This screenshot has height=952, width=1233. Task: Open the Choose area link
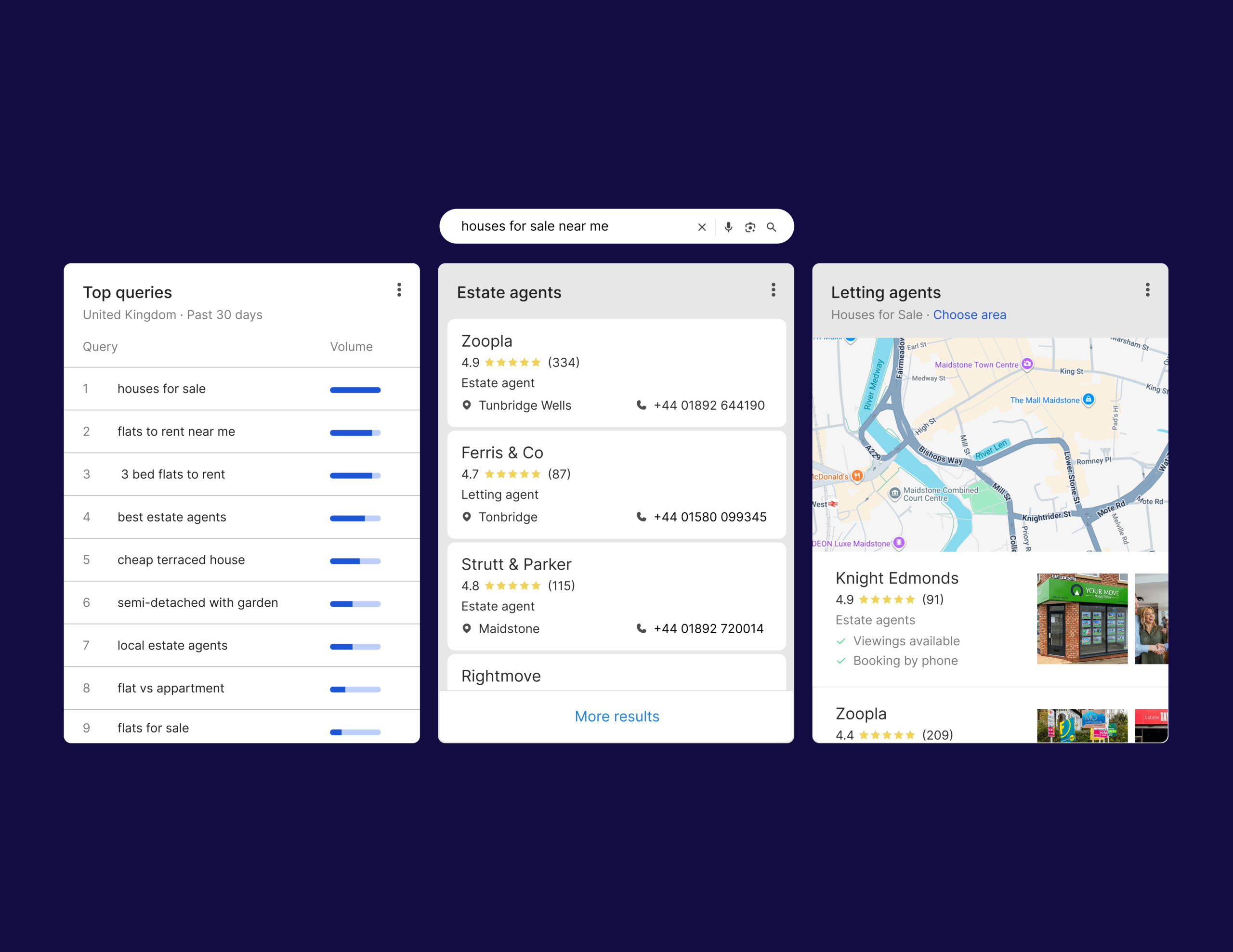click(970, 315)
